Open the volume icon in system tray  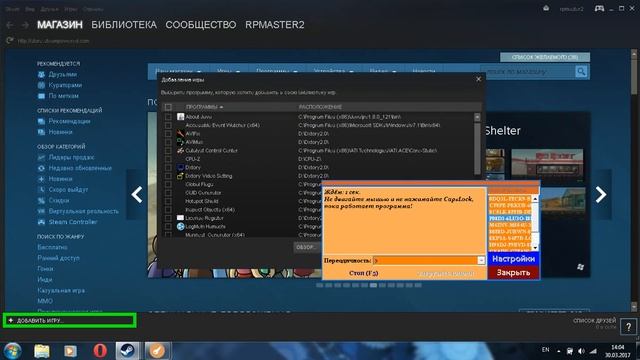pyautogui.click(x=581, y=351)
